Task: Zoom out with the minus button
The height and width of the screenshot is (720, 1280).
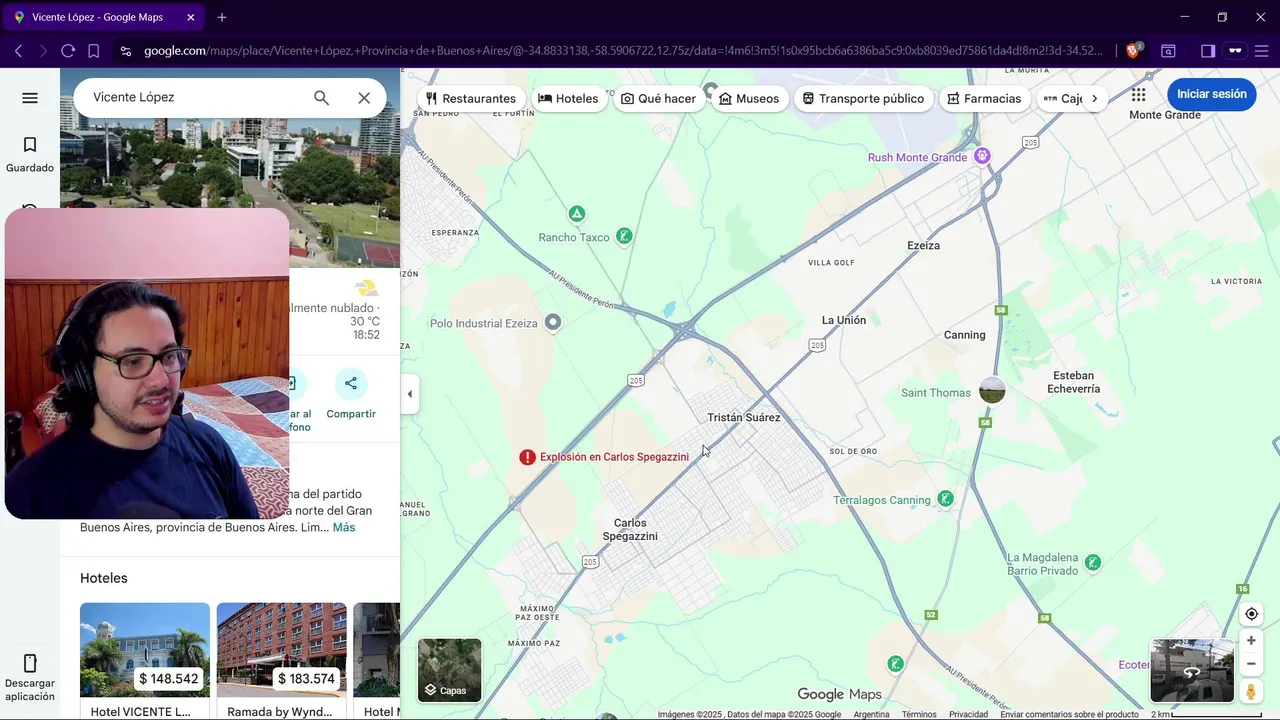Action: pos(1251,664)
